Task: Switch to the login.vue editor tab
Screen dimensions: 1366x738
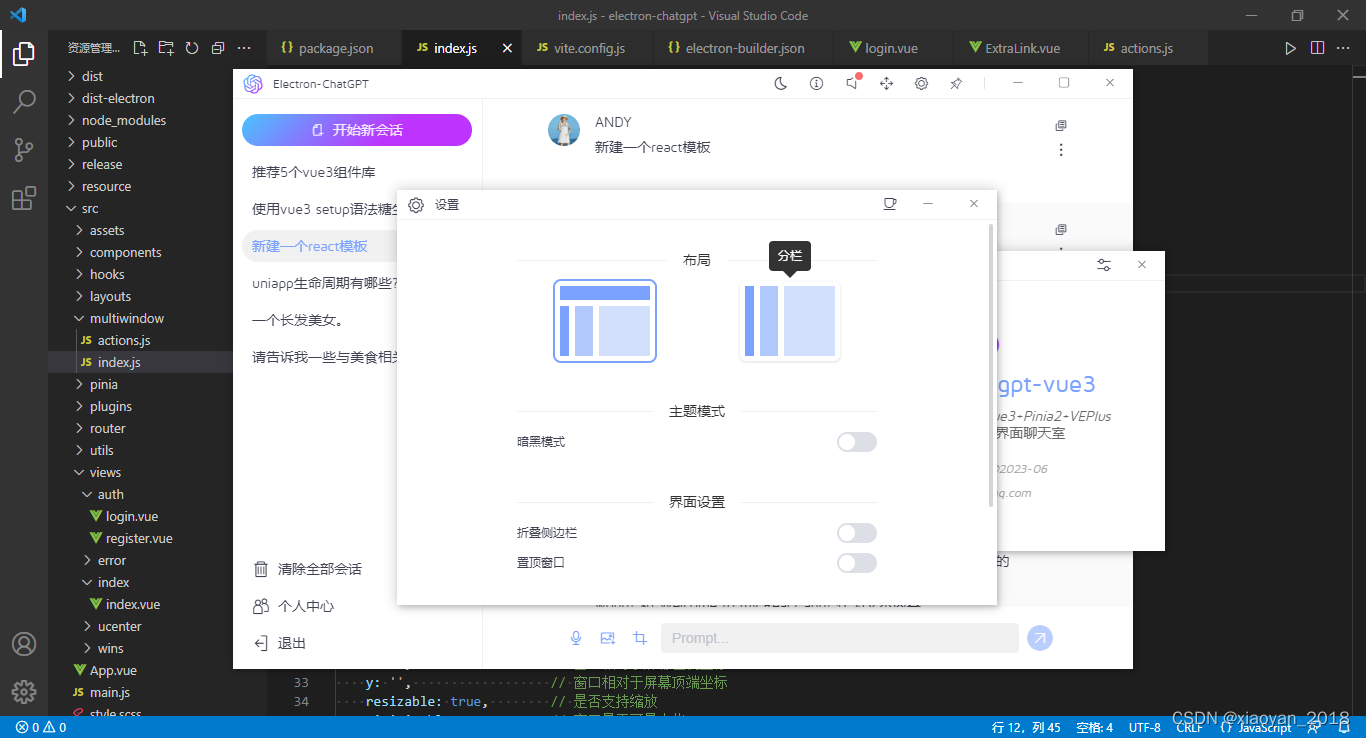Action: pyautogui.click(x=894, y=48)
